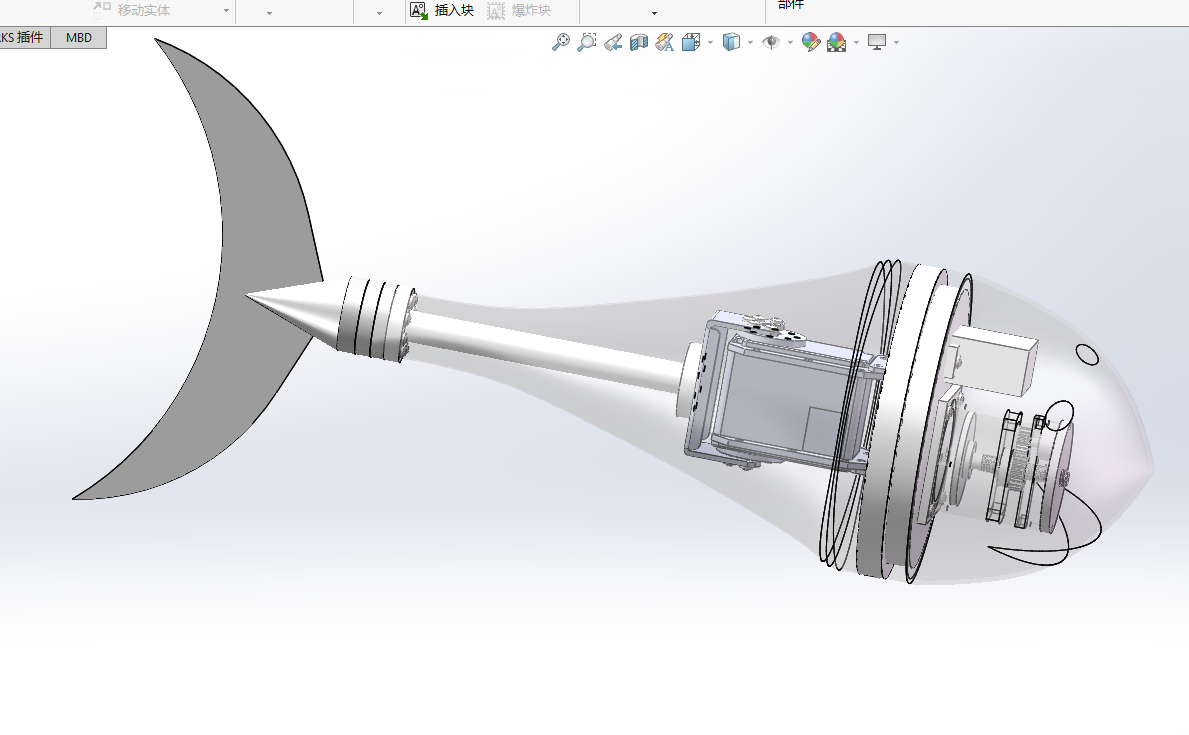Open Dynamic Annotation Views tool
This screenshot has width=1189, height=735.
click(664, 42)
